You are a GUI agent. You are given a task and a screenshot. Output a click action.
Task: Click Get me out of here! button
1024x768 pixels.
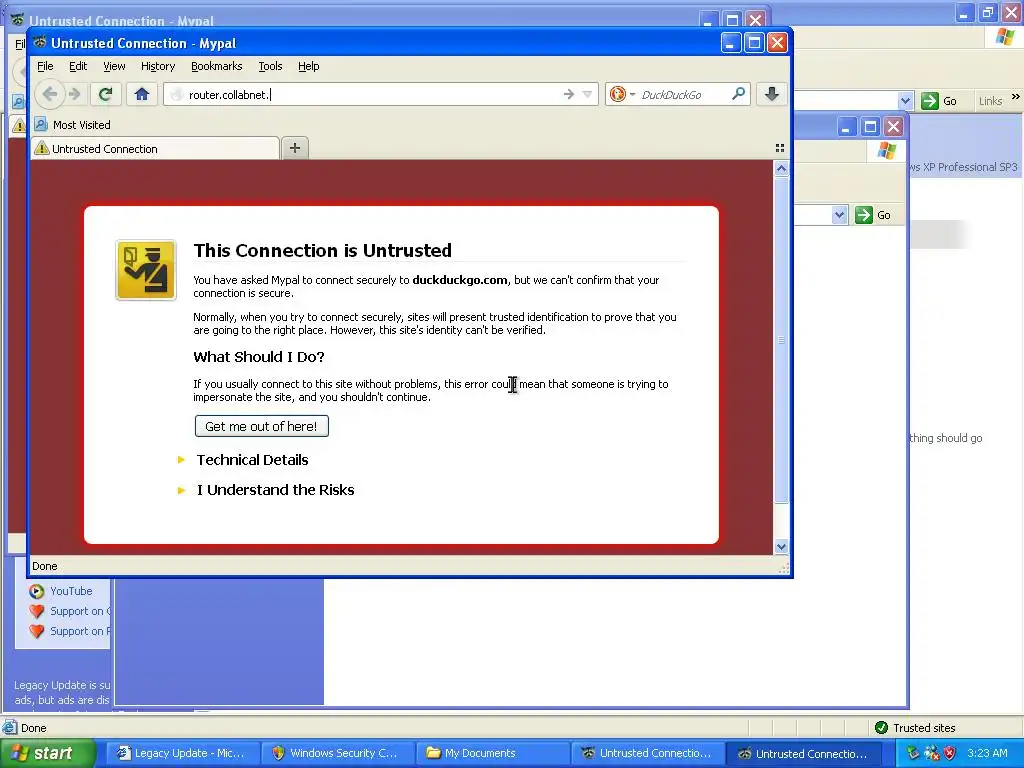[x=261, y=426]
